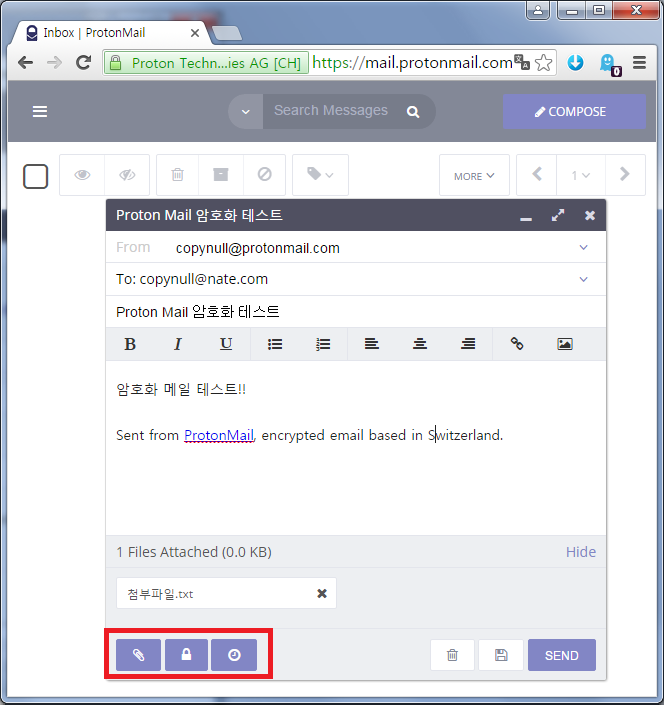Click the address bar URL
This screenshot has height=705, width=664.
click(412, 62)
